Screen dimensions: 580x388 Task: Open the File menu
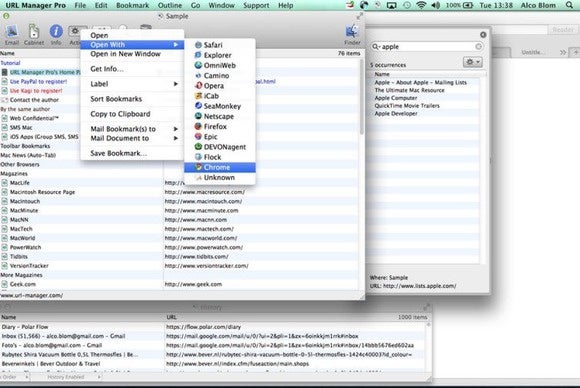pos(80,5)
